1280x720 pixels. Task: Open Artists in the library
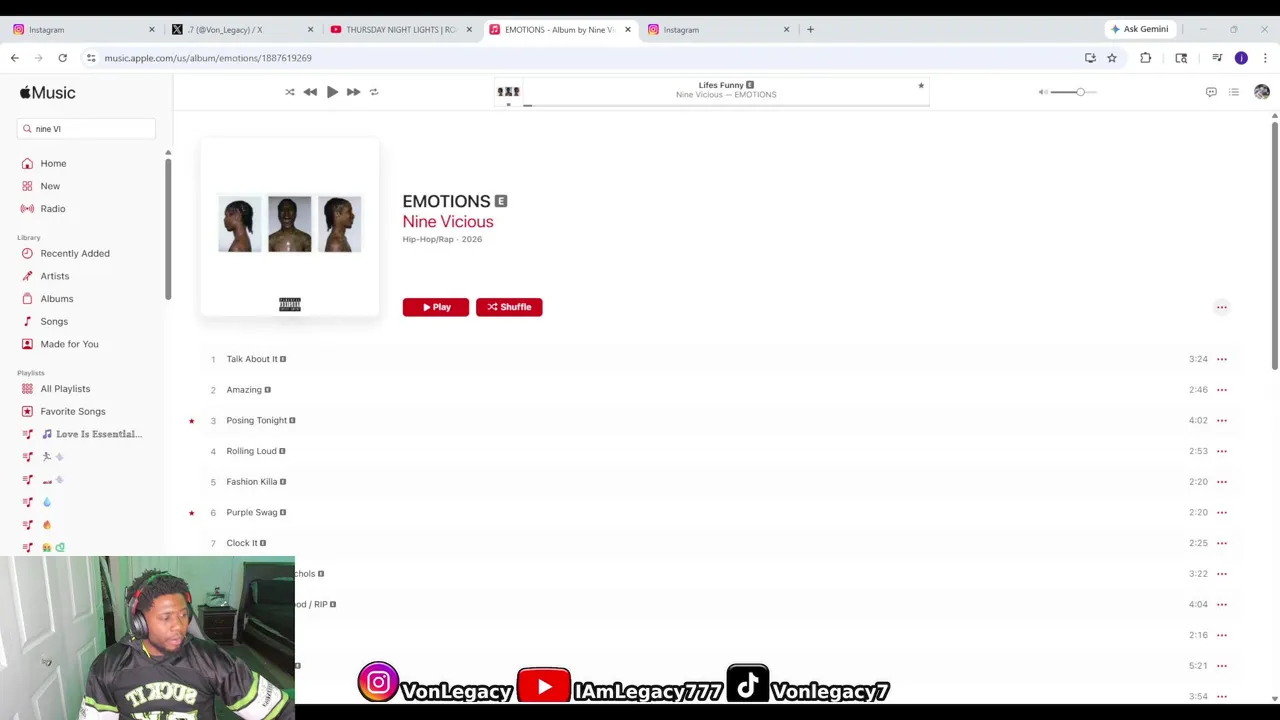[55, 276]
